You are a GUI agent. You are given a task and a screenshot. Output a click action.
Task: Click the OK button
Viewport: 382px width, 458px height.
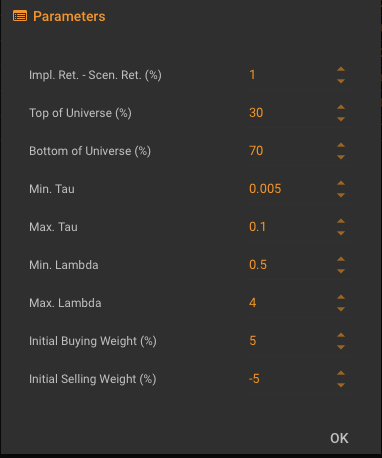pos(339,438)
